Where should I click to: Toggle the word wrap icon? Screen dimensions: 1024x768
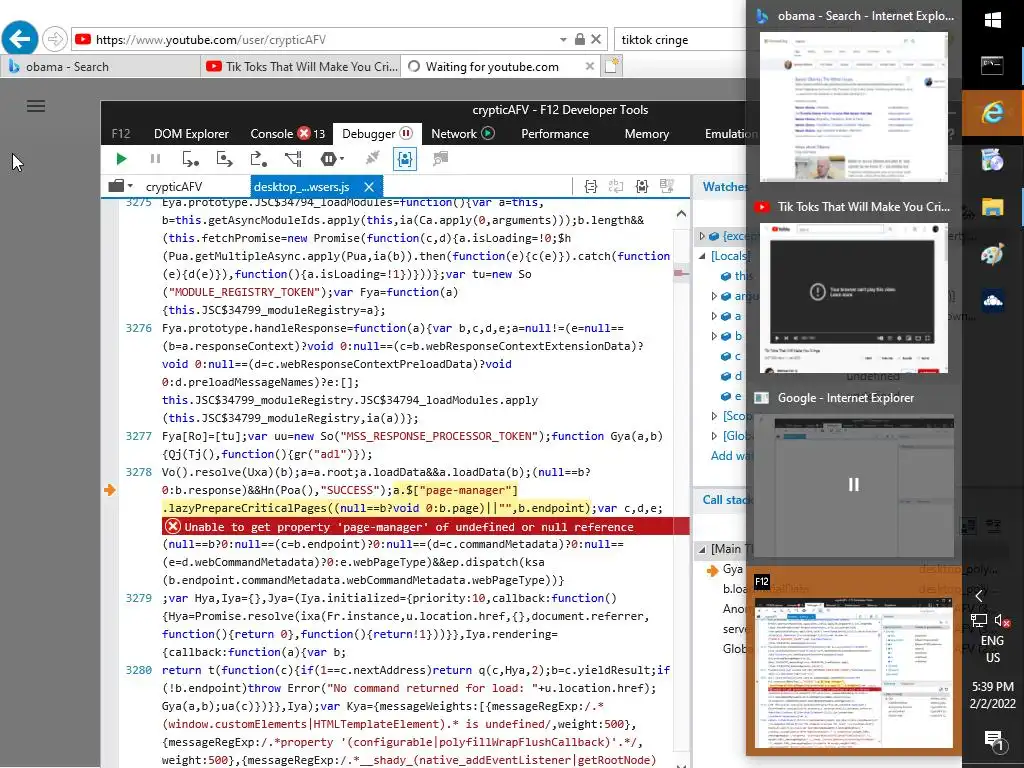tap(616, 187)
